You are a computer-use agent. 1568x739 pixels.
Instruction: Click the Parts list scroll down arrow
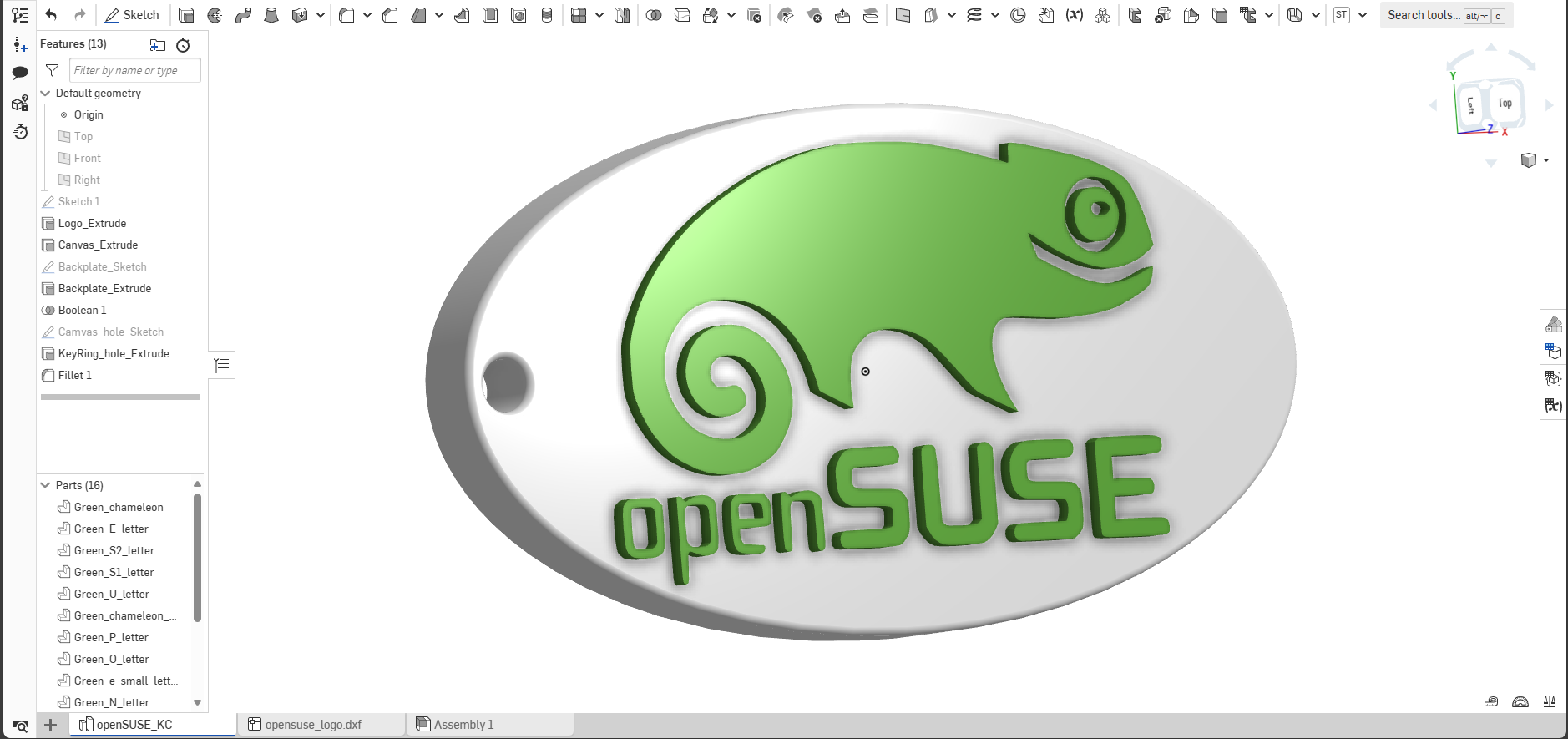coord(197,702)
